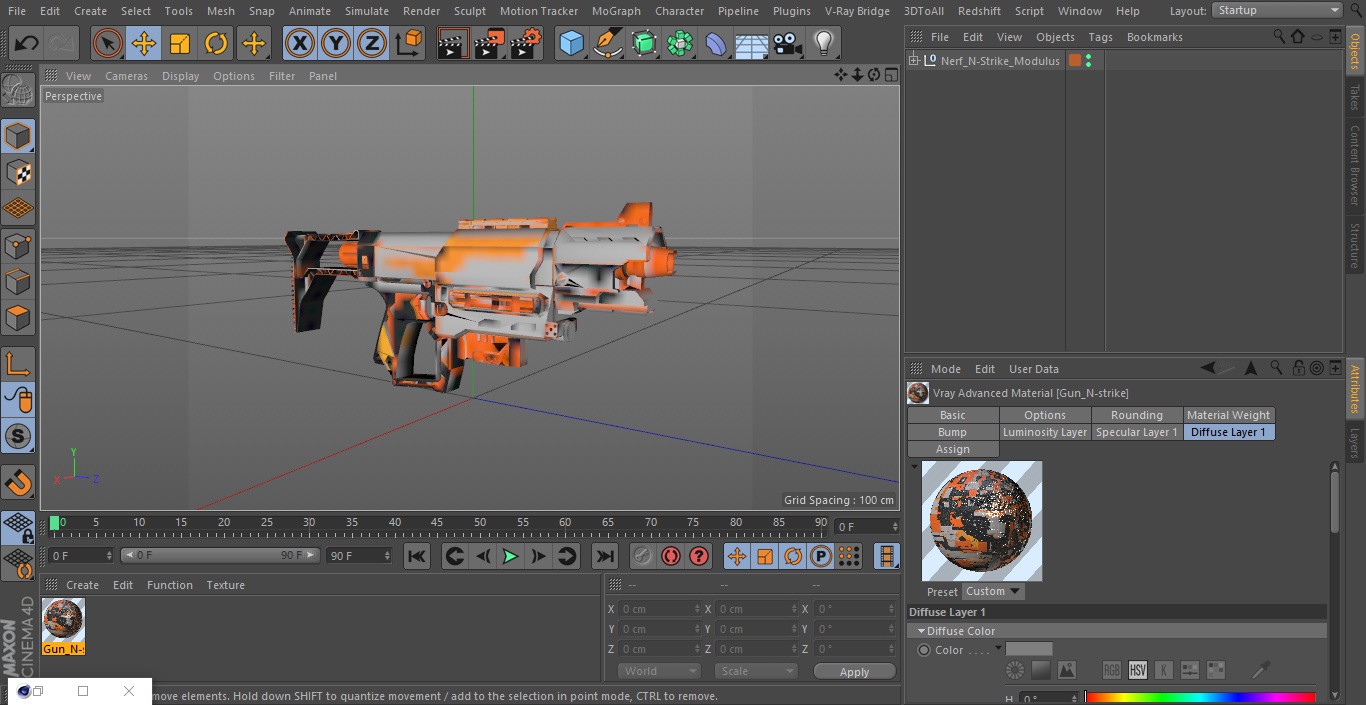
Task: Toggle Z axis lock
Action: (x=372, y=43)
